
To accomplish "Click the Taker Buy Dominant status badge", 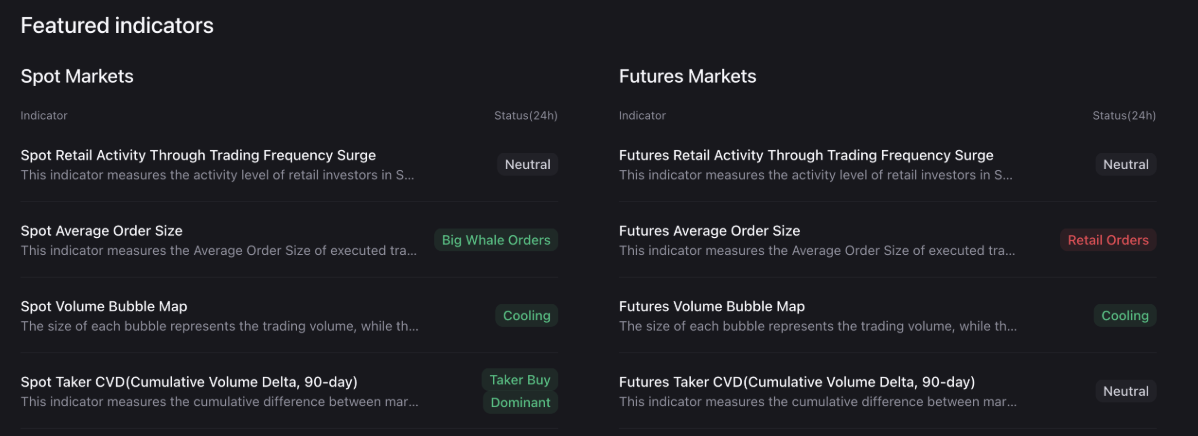I will [520, 391].
